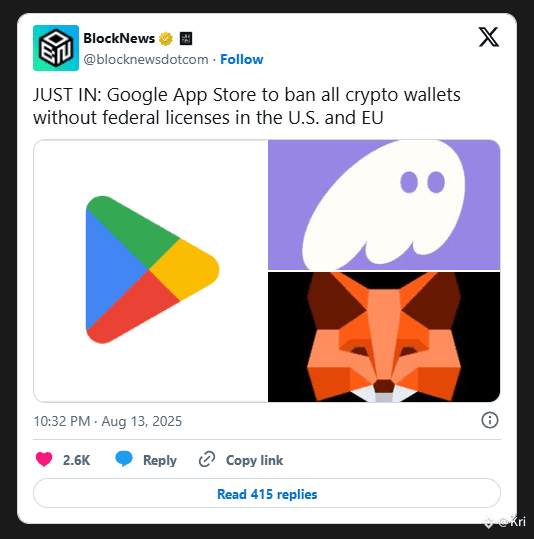Open the X logo link

pyautogui.click(x=489, y=37)
